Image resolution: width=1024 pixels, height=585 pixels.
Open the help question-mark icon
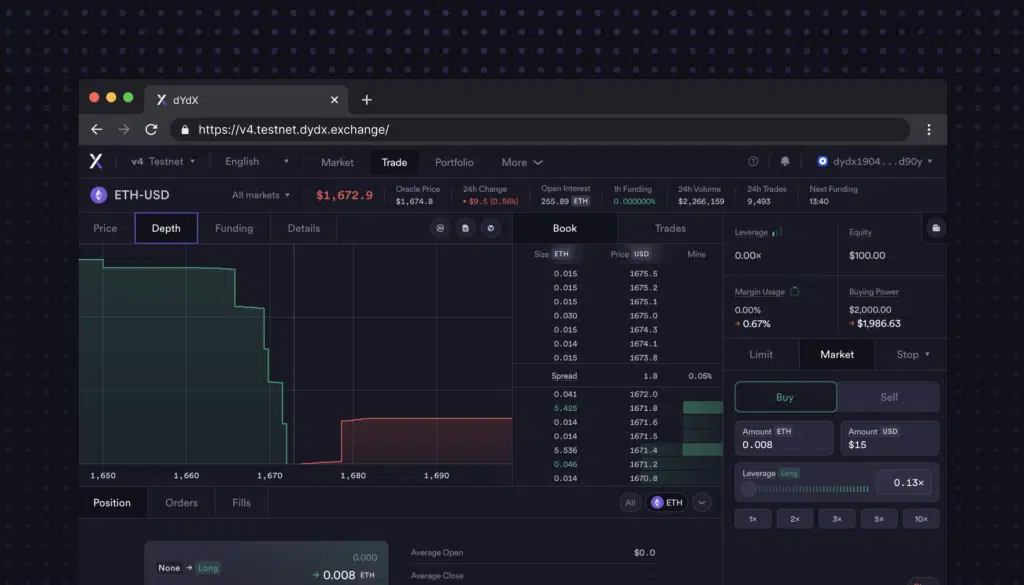[x=753, y=161]
